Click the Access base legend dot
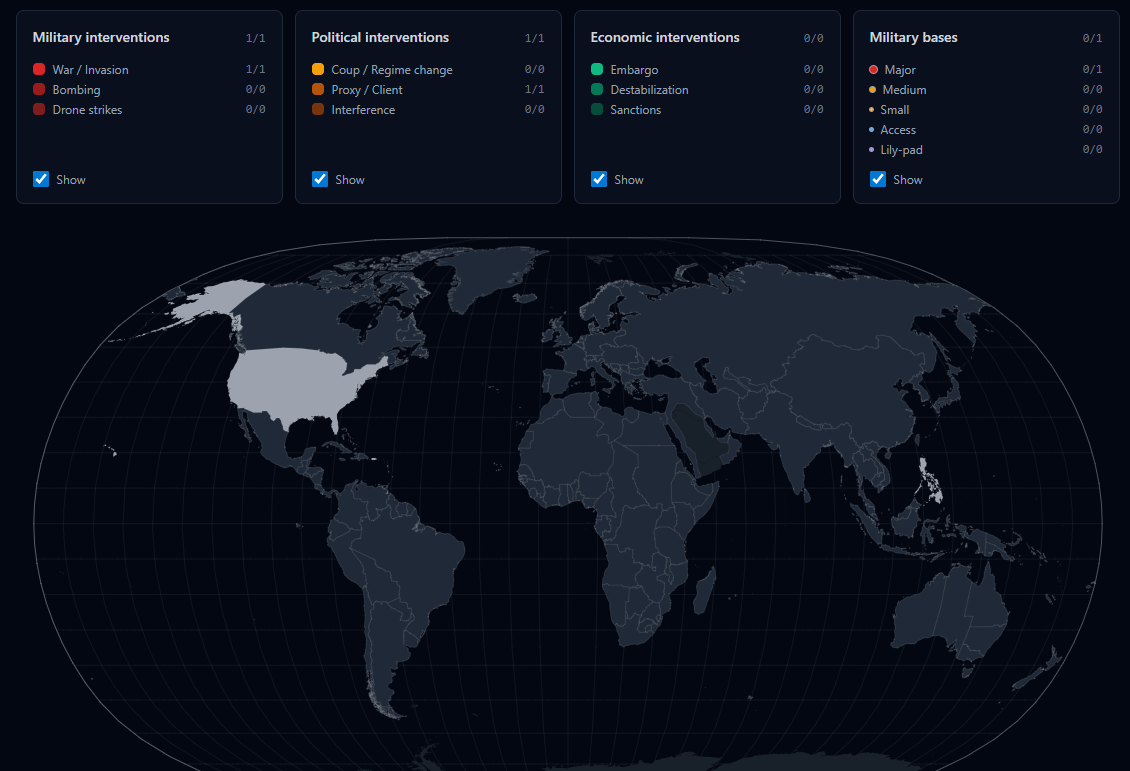The width and height of the screenshot is (1130, 771). click(x=872, y=130)
